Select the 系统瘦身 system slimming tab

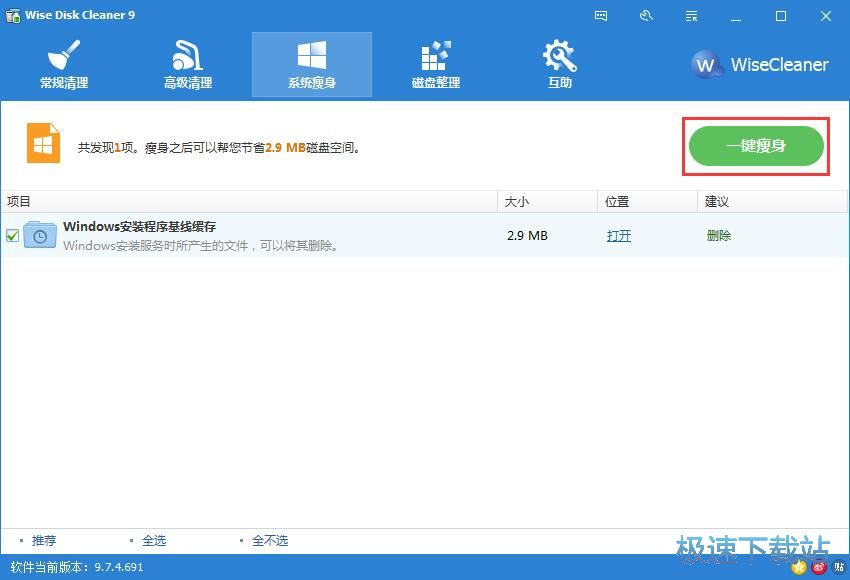pos(312,65)
